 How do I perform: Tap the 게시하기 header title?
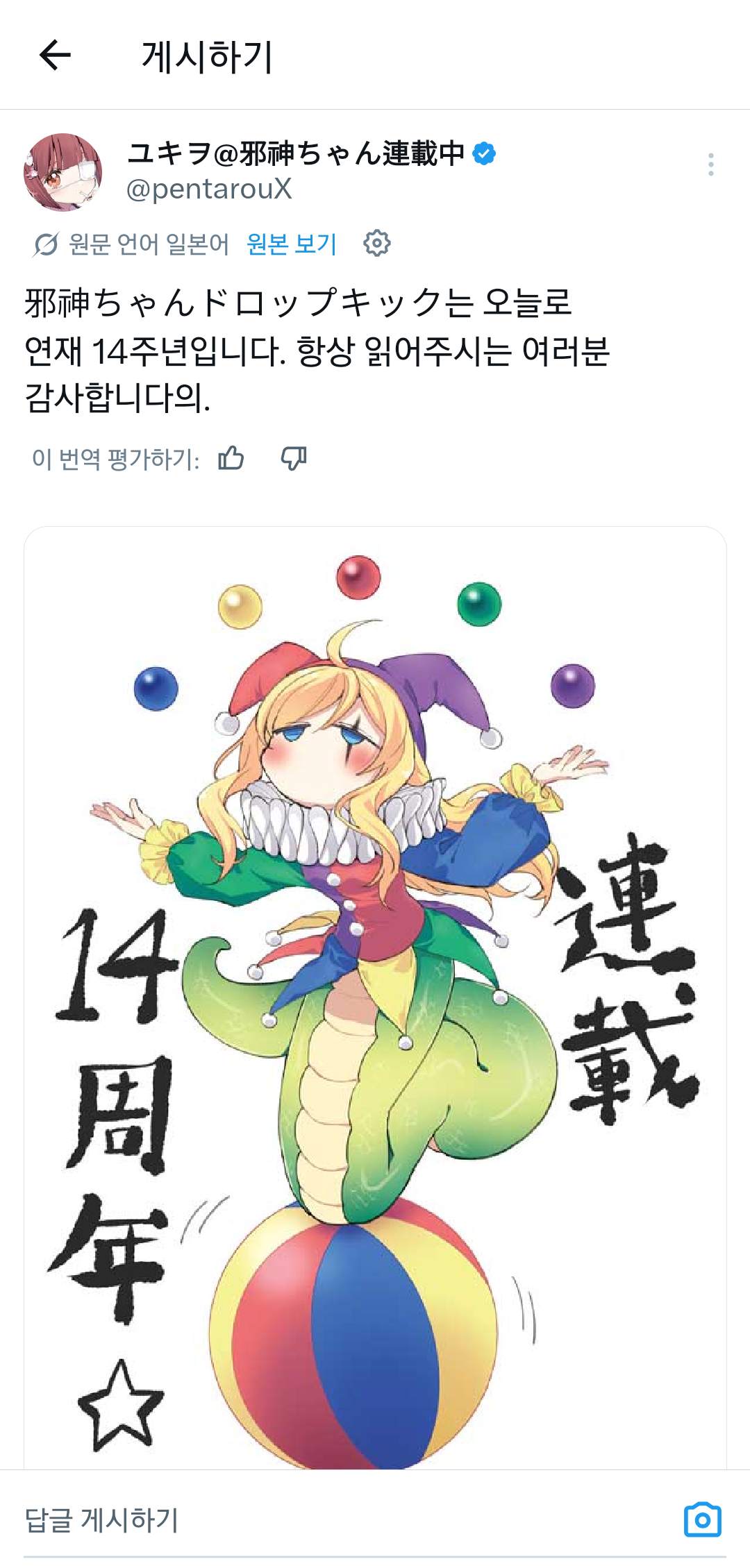pyautogui.click(x=207, y=56)
